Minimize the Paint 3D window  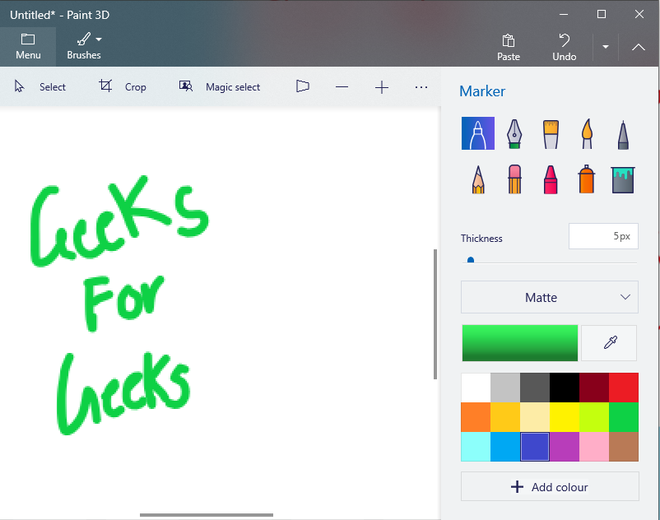point(564,14)
